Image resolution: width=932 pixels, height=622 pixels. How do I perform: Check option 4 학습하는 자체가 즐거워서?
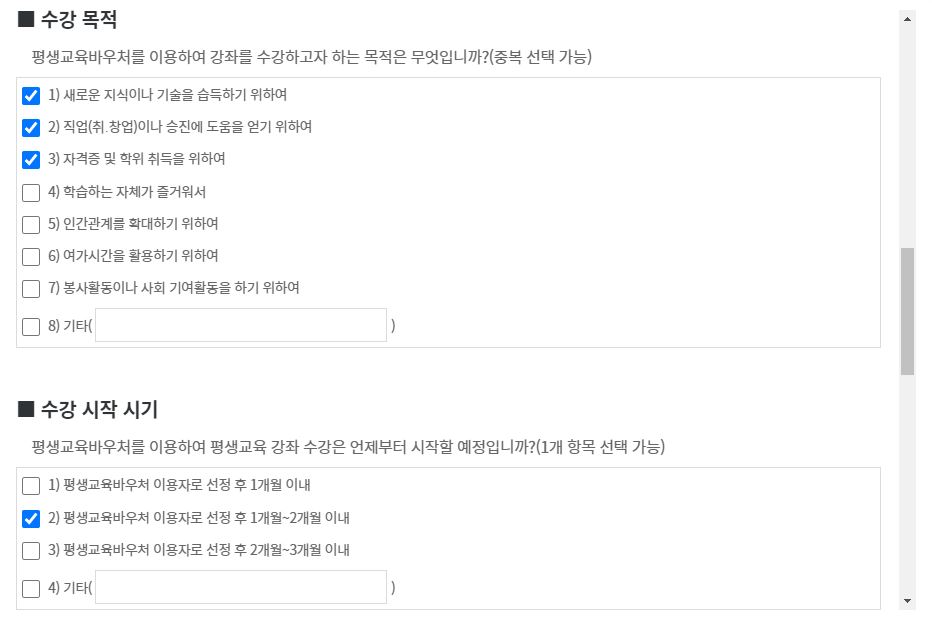pos(31,193)
